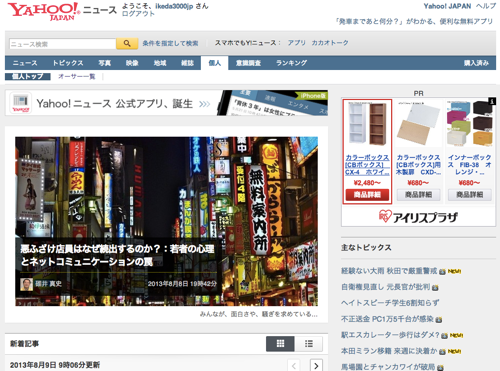Click the article excerpt みんなが、面白さや
The width and height of the screenshot is (500, 371).
(258, 314)
